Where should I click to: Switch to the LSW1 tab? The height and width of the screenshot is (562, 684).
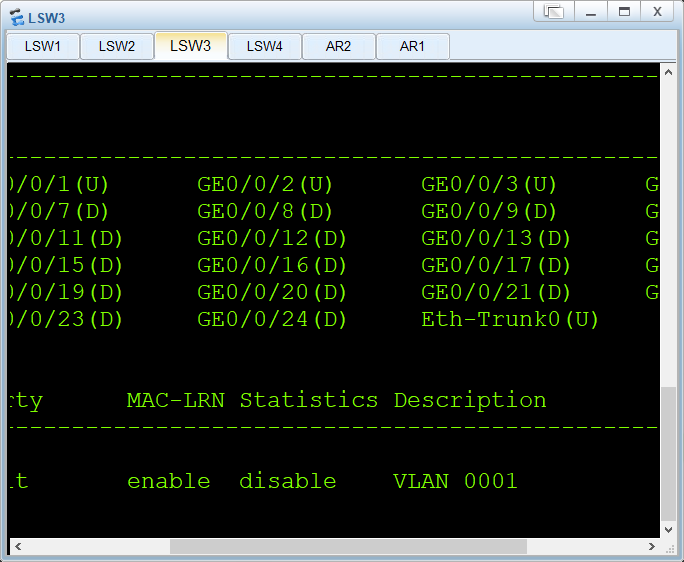tap(43, 46)
